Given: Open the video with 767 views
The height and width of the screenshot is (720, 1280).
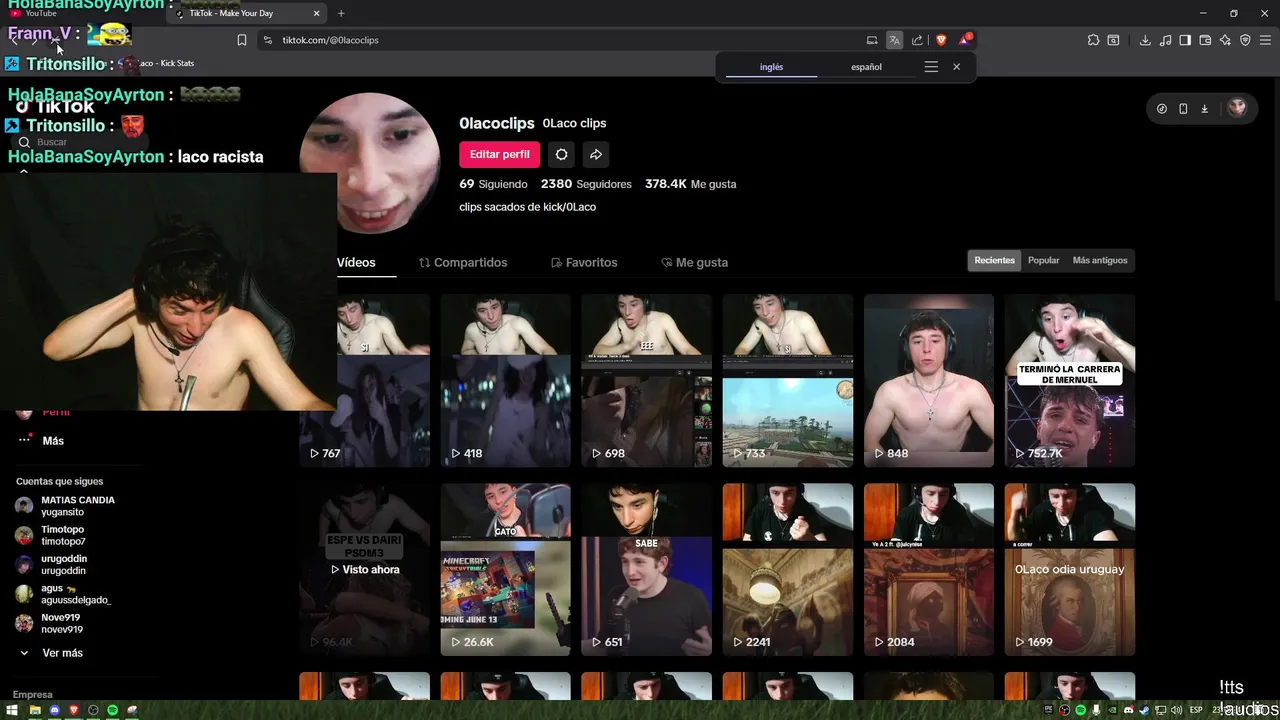Looking at the screenshot, I should click(364, 380).
